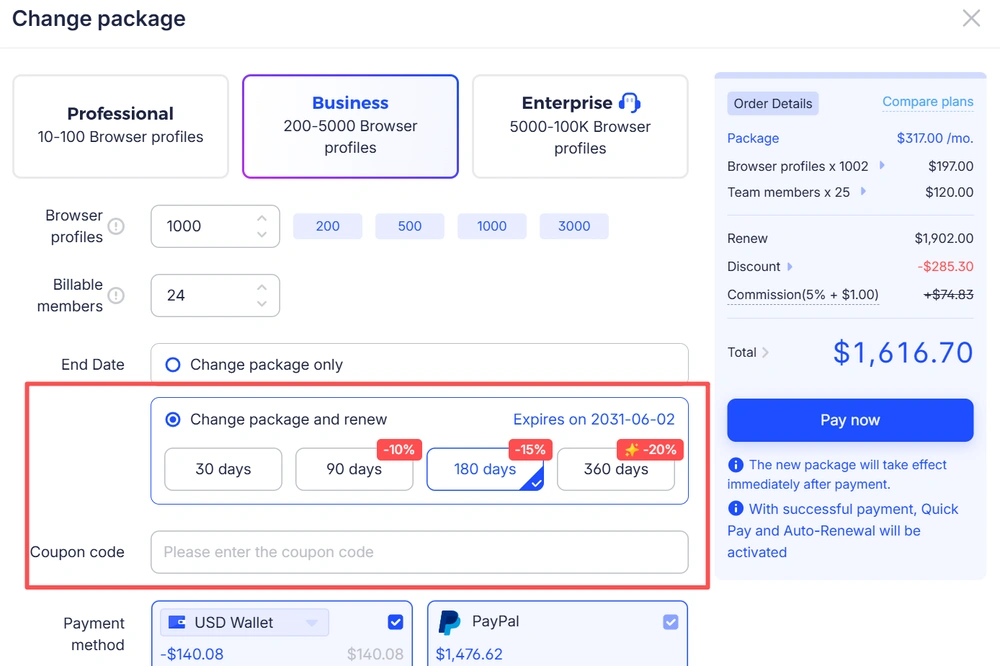Decrease Browser profiles with down arrow
Viewport: 1000px width, 666px height.
pyautogui.click(x=261, y=234)
